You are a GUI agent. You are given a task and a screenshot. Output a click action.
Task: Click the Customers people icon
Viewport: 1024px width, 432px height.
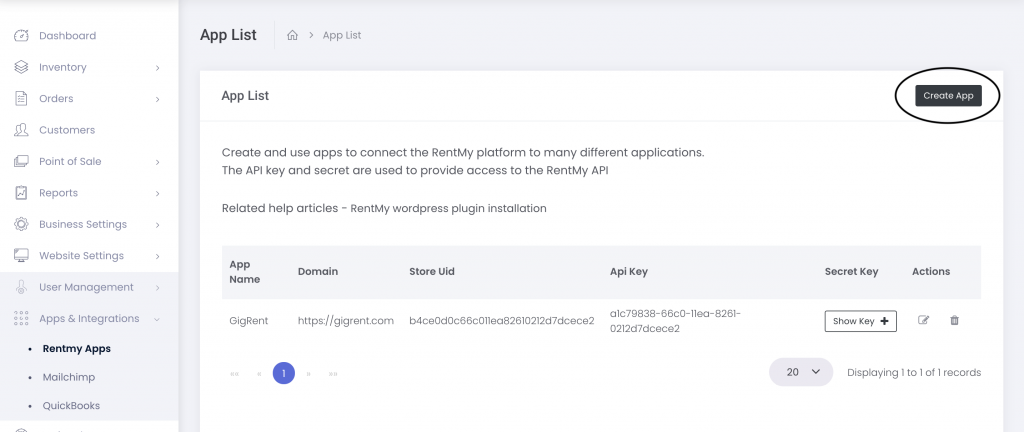pos(22,130)
